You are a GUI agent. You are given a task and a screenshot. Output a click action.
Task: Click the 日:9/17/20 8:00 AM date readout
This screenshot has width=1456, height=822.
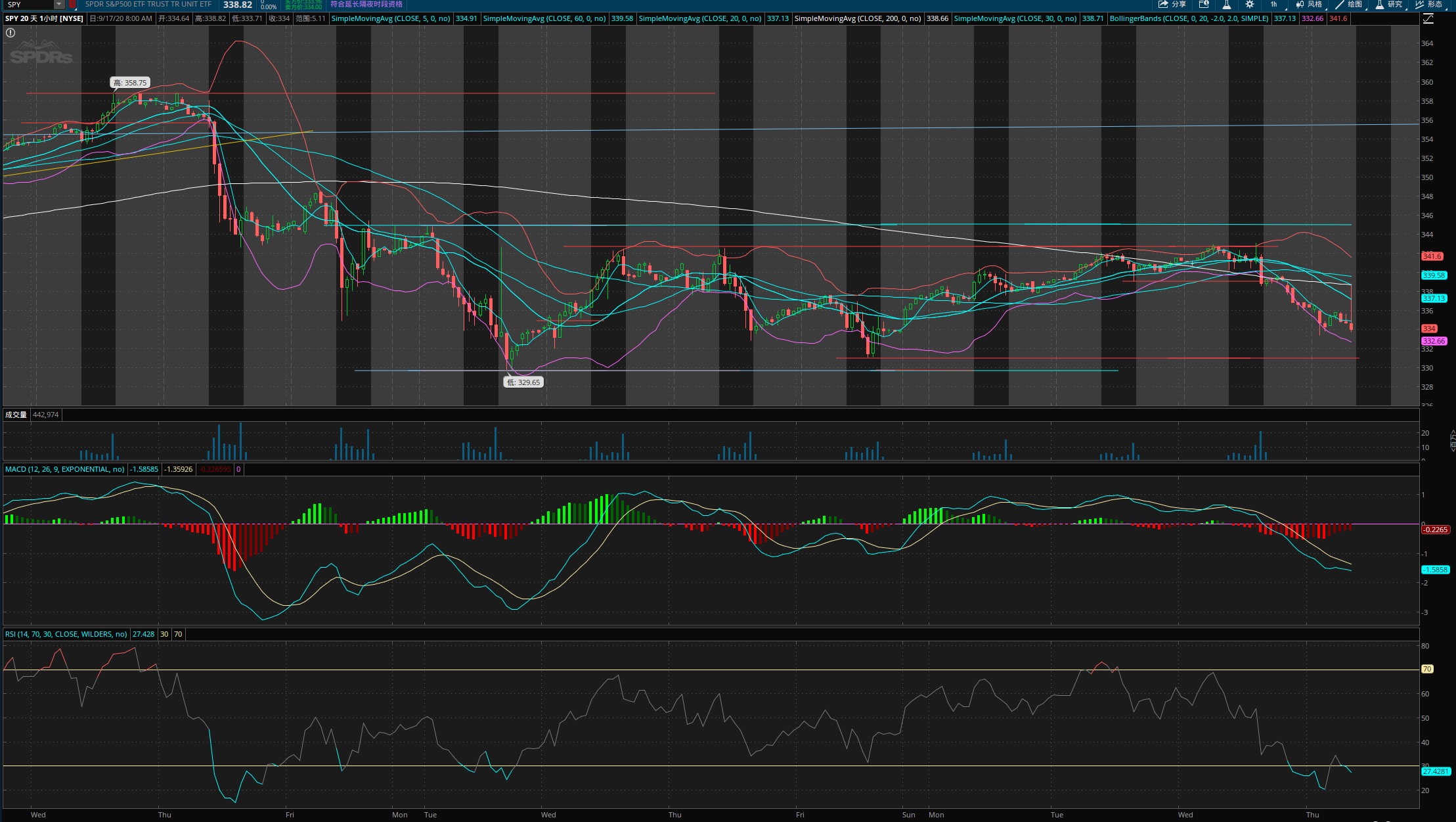click(121, 18)
